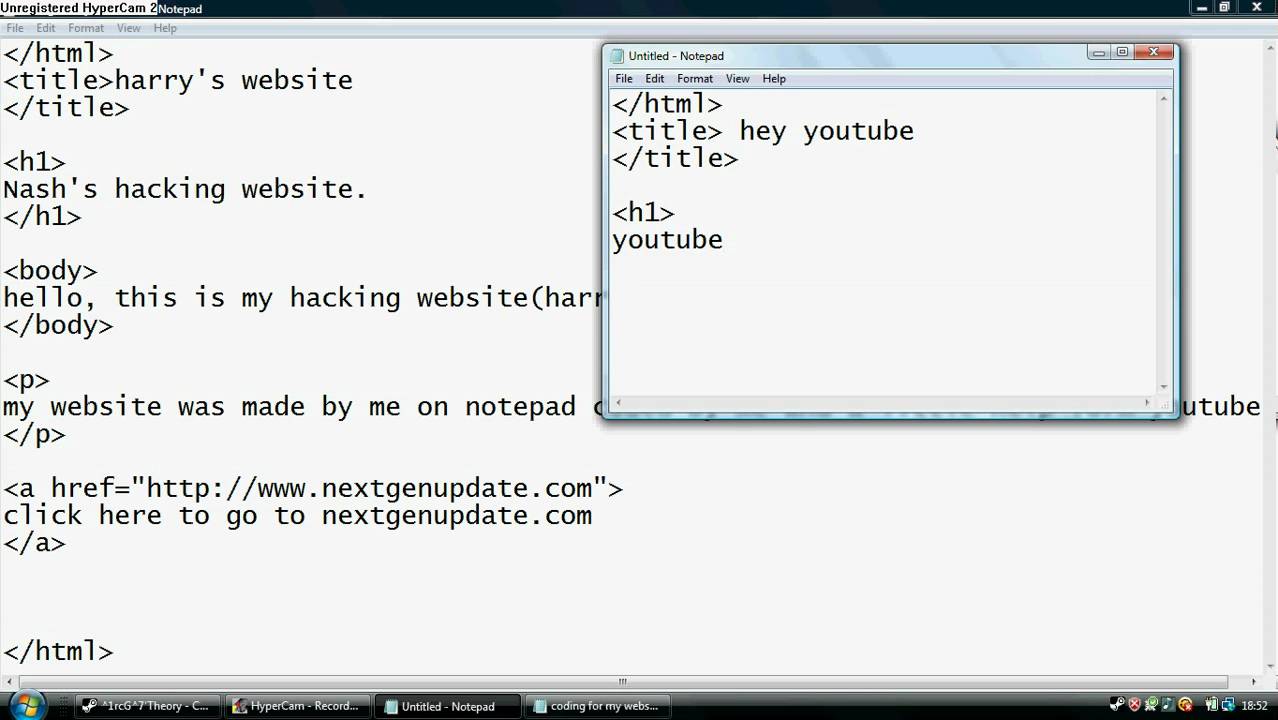
Task: Close the small Untitled Notepad window
Action: point(1154,52)
